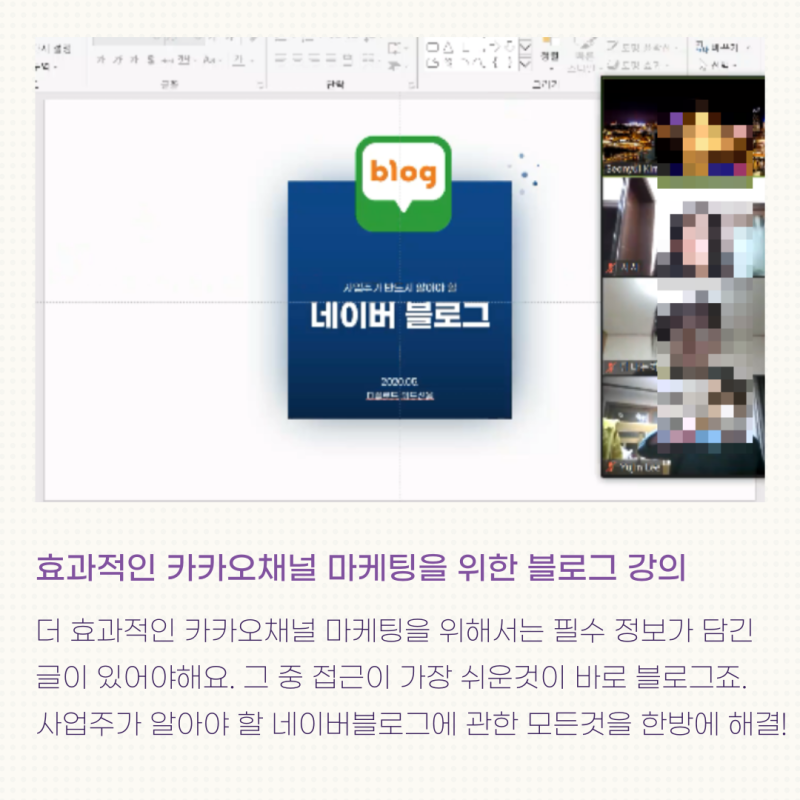The height and width of the screenshot is (800, 800).
Task: Click 바꾸기 (Replace) in editing group
Action: (723, 47)
